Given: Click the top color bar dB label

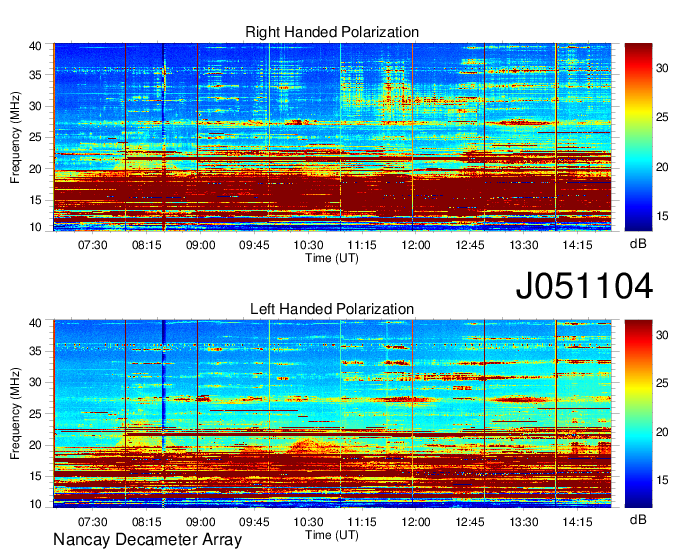Looking at the screenshot, I should coord(638,244).
